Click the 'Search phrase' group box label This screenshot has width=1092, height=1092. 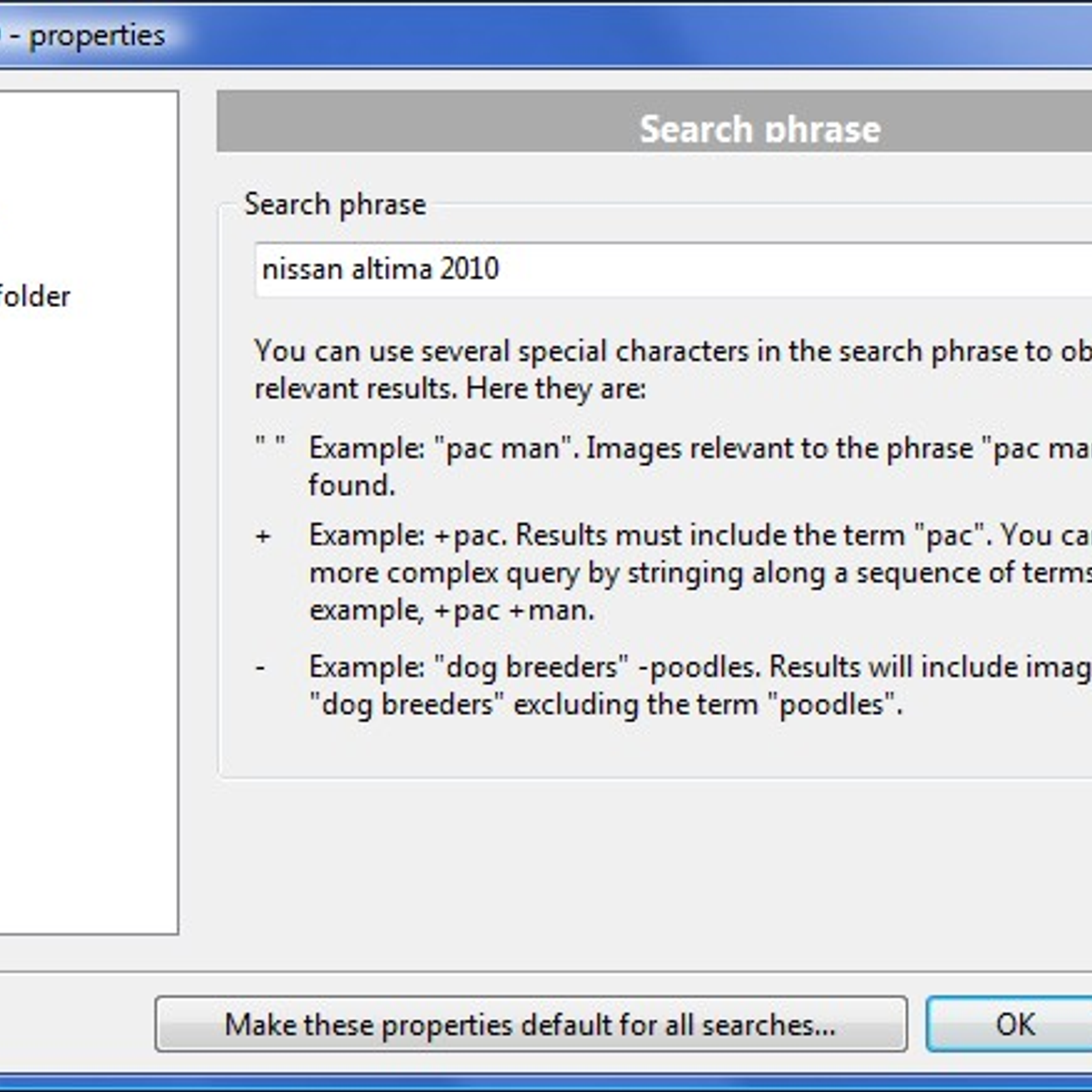coord(335,204)
